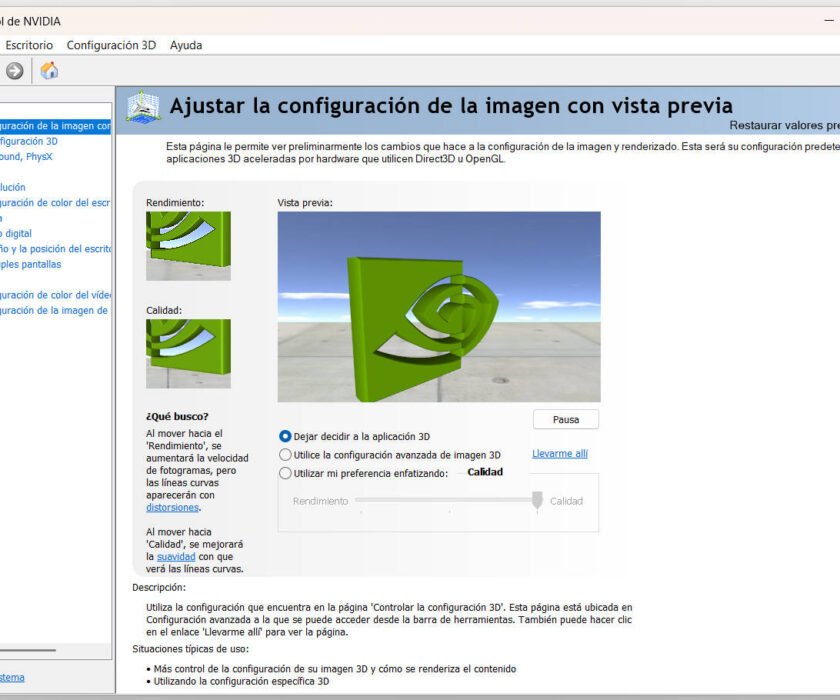The width and height of the screenshot is (840, 700).
Task: Click the 'stema' link at bottom left
Action: [12, 677]
